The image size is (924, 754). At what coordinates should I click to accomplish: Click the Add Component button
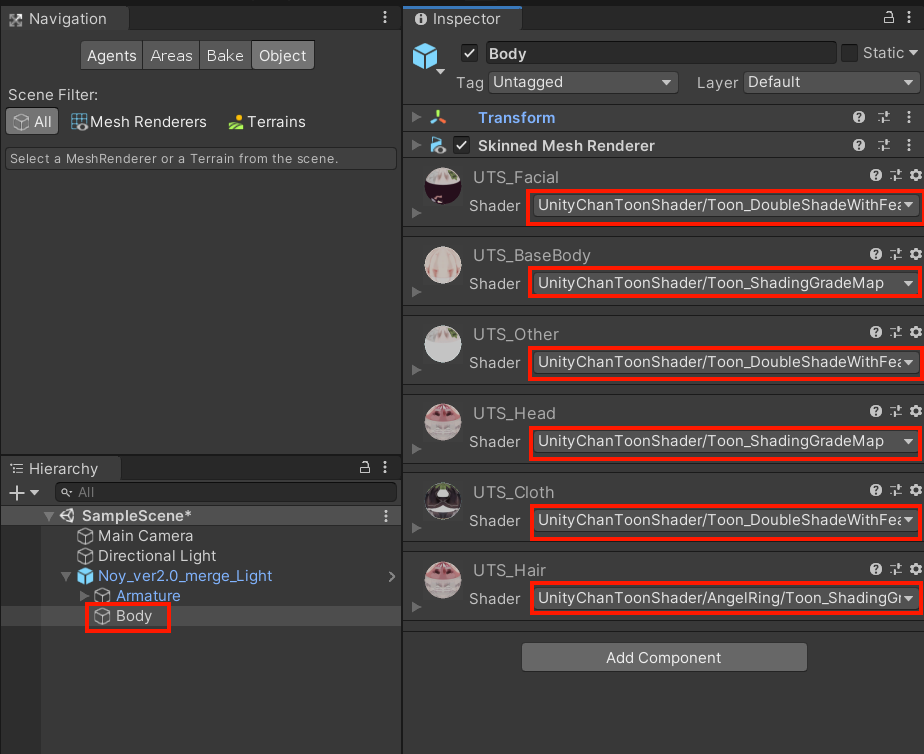[664, 657]
